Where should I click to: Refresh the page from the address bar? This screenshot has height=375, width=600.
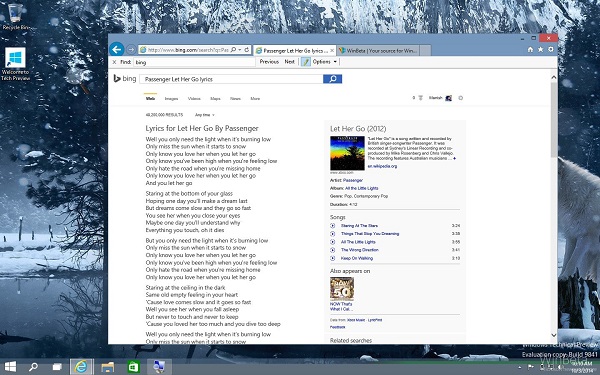[247, 50]
